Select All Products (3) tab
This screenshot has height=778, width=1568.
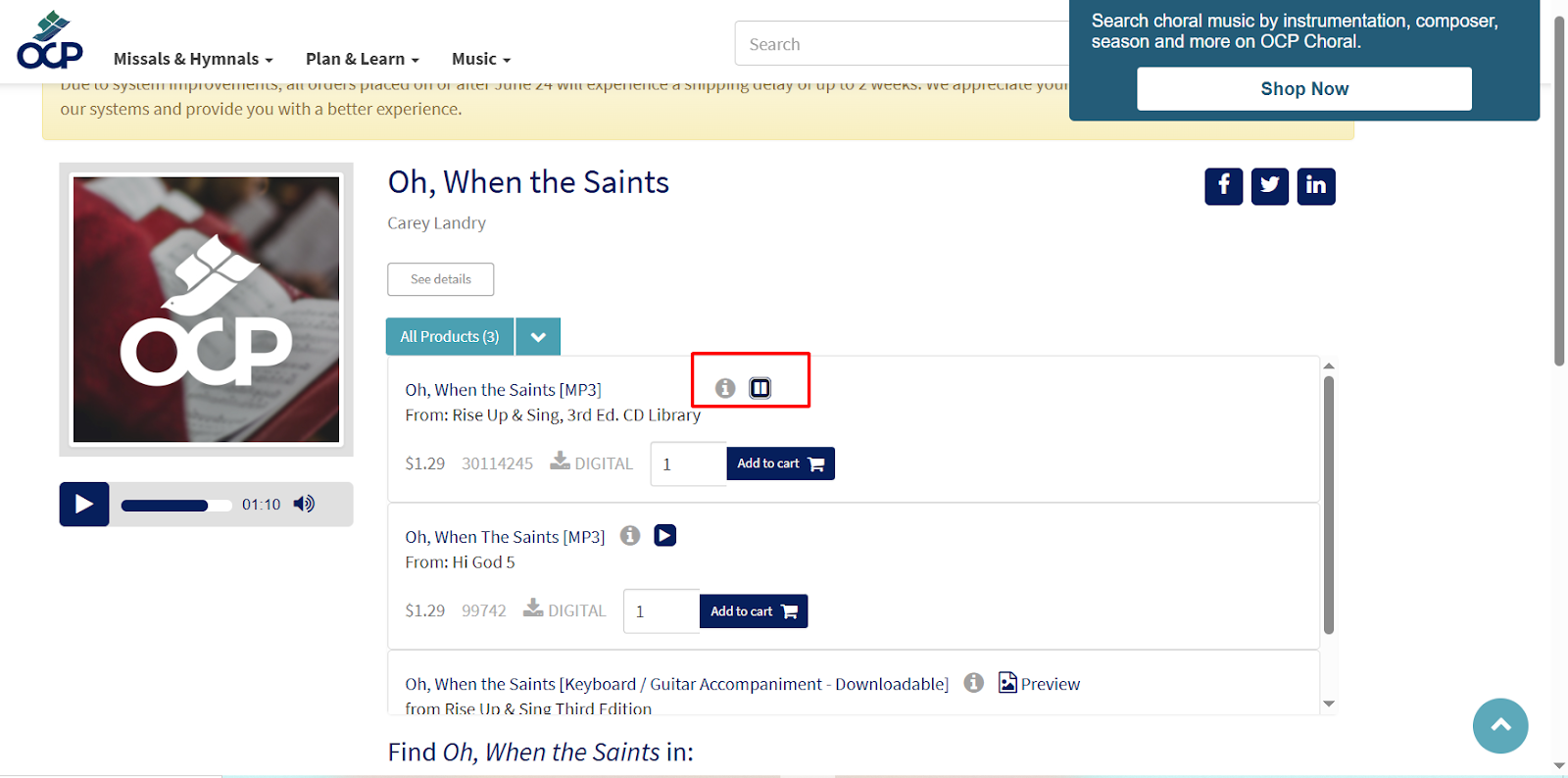(450, 336)
